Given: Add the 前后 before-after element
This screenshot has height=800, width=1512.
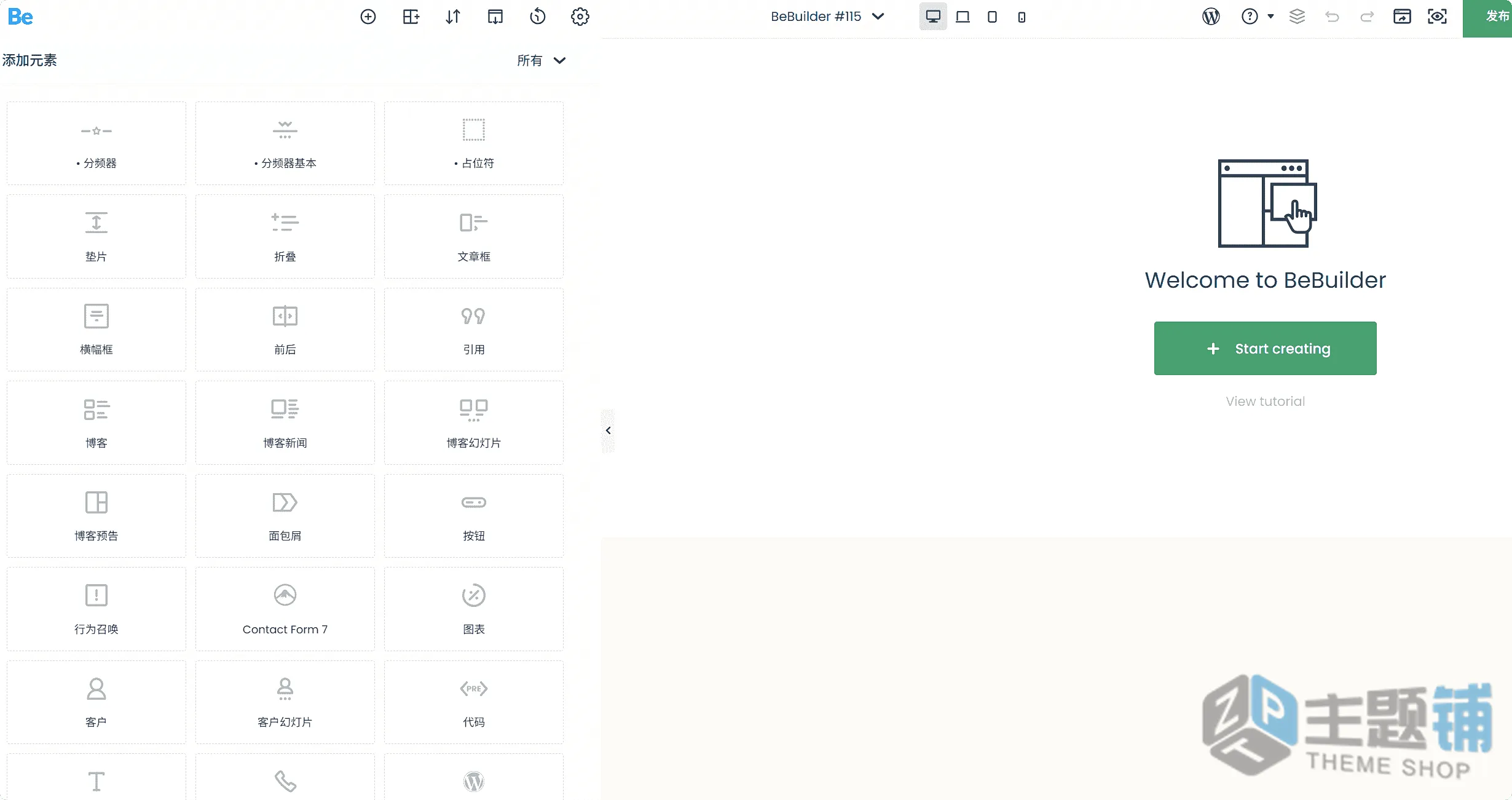Looking at the screenshot, I should [285, 330].
